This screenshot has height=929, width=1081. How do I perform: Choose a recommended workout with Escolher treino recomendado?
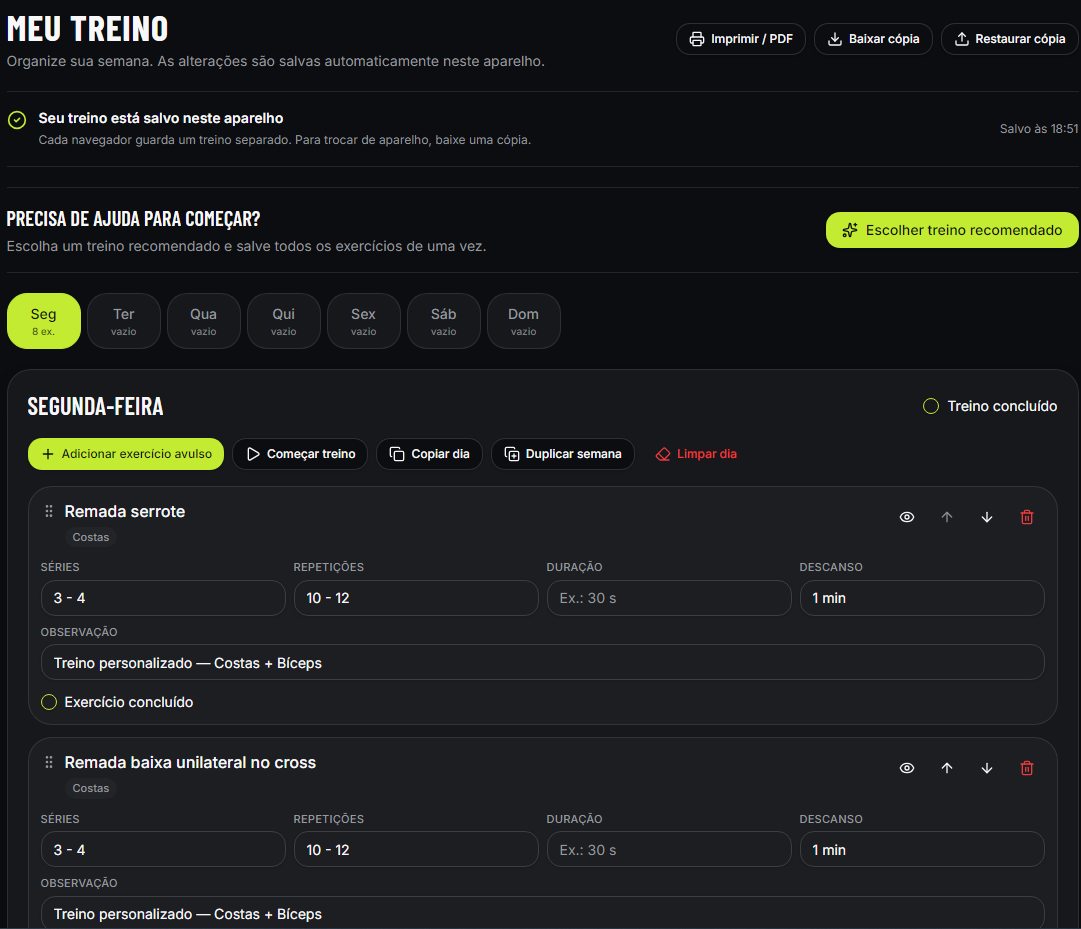952,230
